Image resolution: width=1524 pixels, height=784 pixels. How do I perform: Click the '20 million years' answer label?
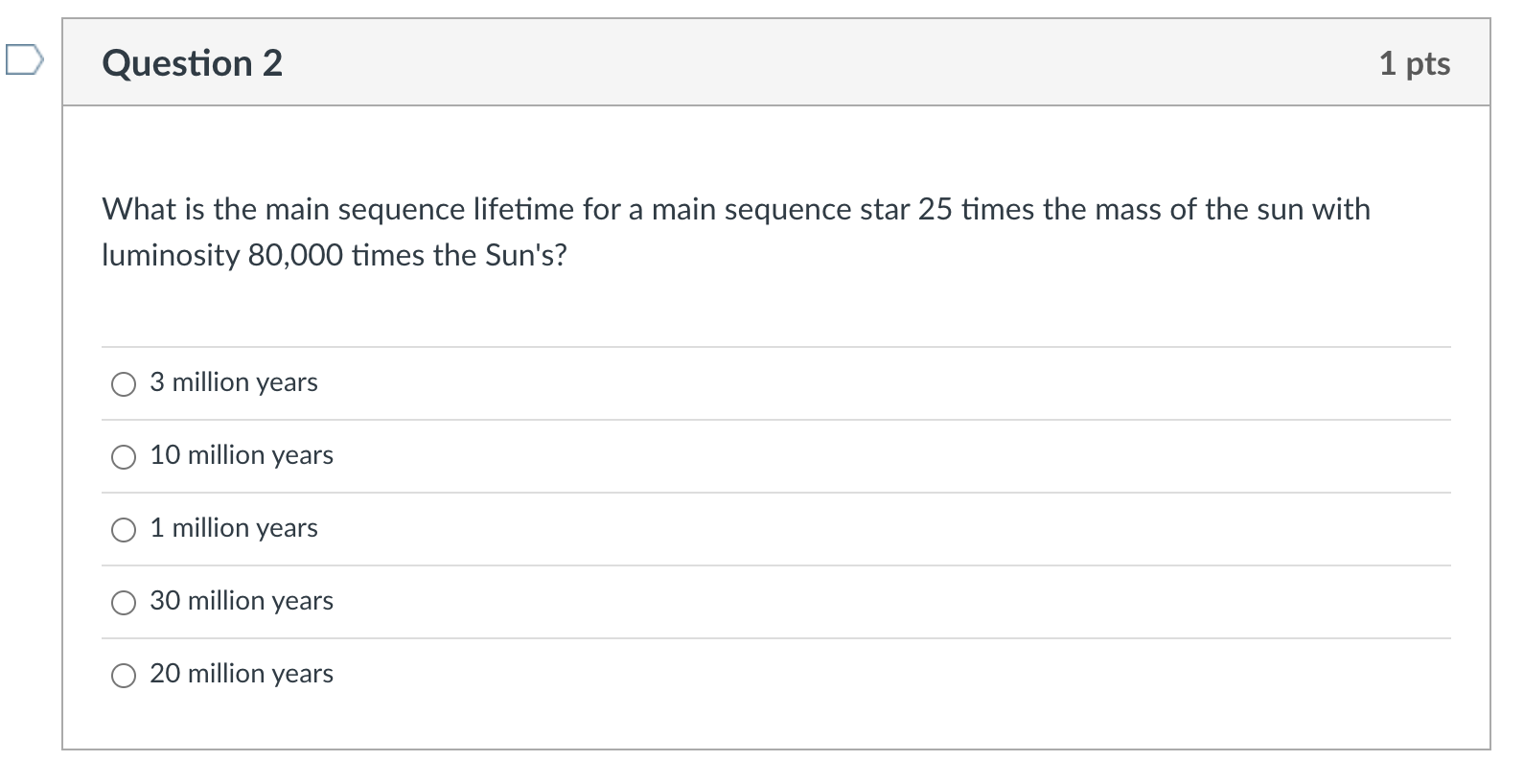point(242,674)
